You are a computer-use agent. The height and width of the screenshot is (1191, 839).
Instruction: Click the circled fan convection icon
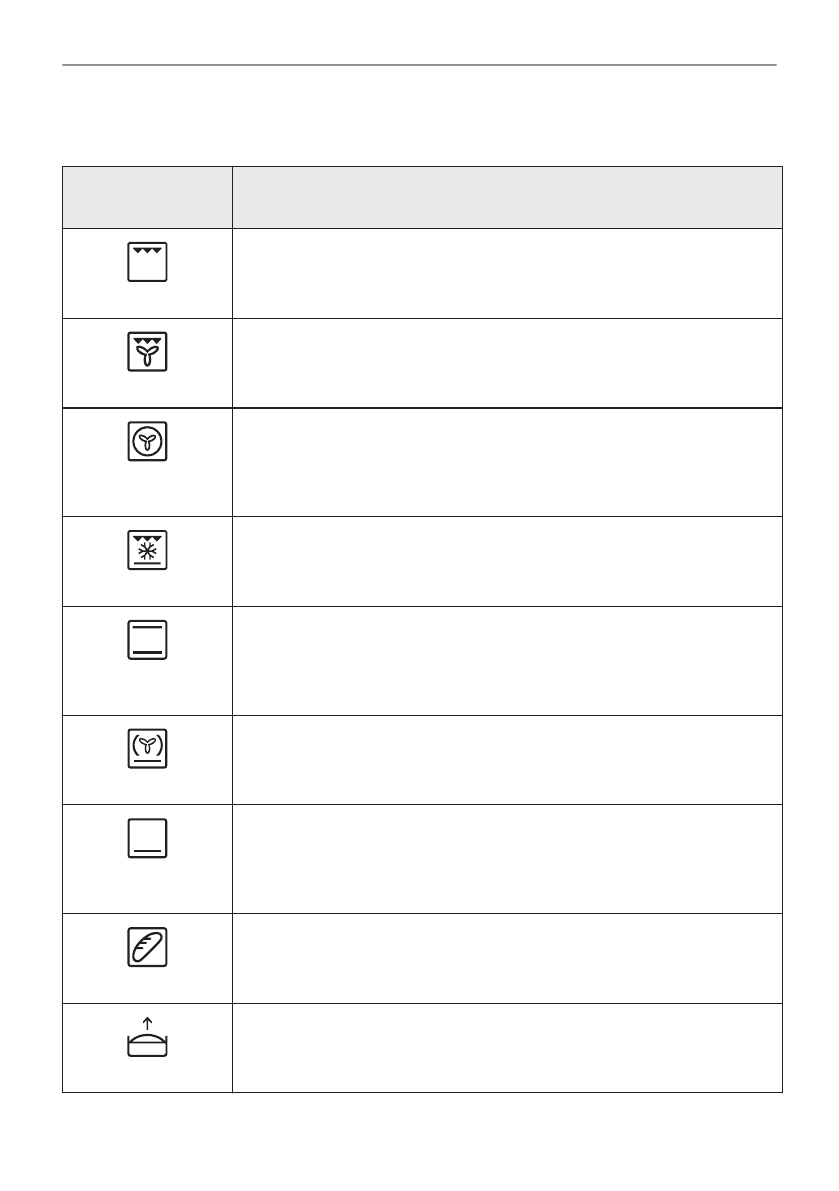point(147,443)
